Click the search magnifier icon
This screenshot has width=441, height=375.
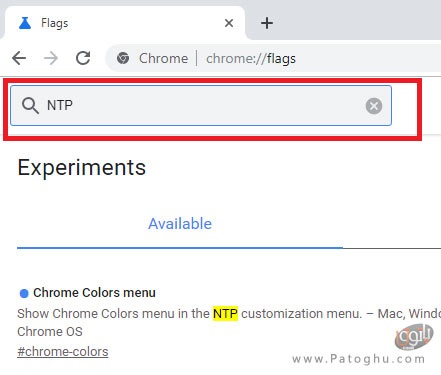tap(30, 106)
